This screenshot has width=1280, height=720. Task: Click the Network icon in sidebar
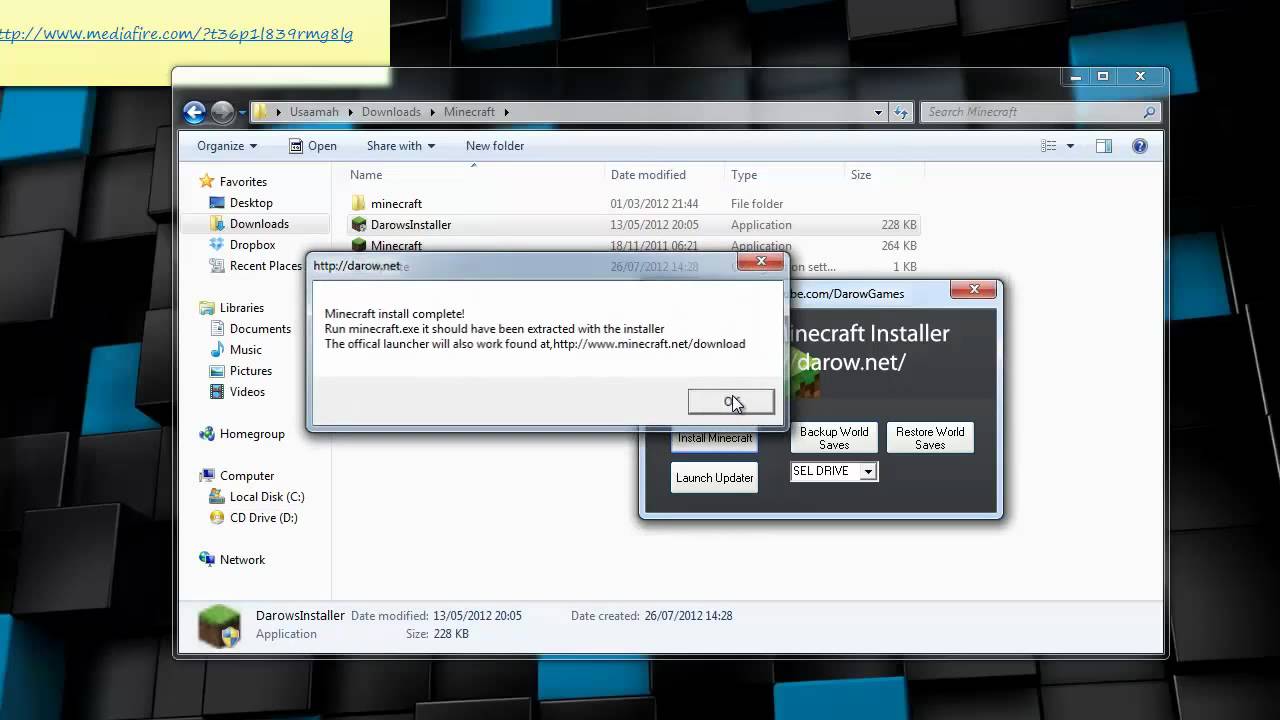click(x=207, y=560)
